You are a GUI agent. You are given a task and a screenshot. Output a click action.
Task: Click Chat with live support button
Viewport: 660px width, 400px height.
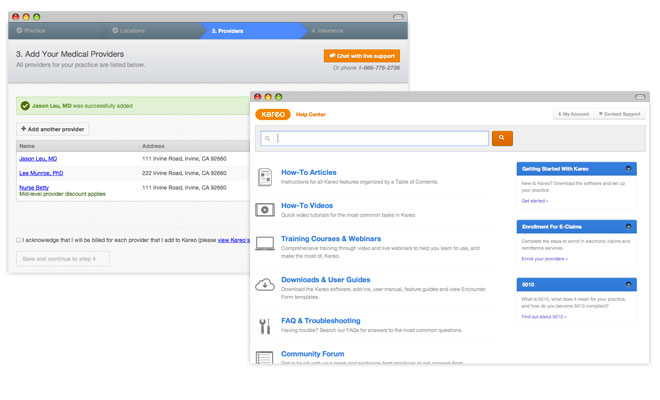[362, 56]
